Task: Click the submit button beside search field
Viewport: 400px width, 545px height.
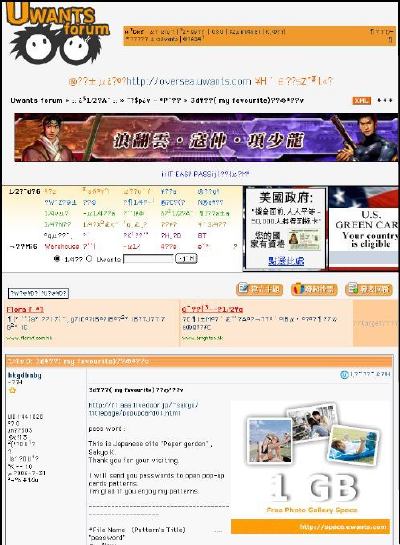Action: [186, 259]
